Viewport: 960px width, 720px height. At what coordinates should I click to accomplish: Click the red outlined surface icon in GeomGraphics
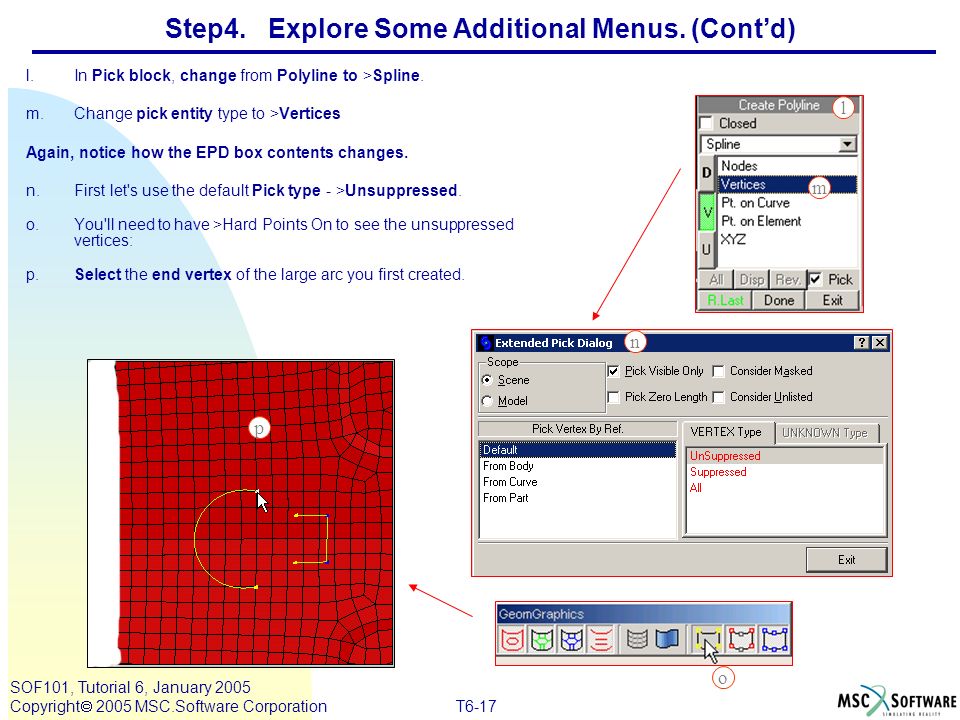coord(512,640)
